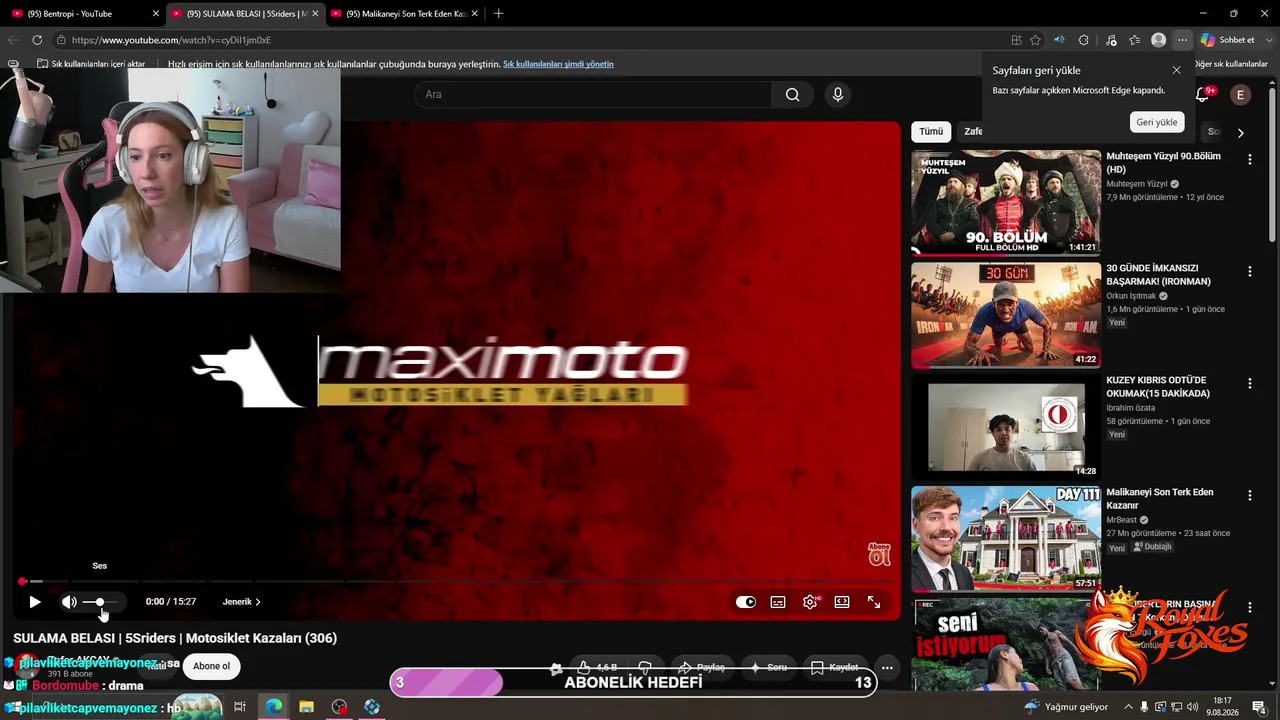Click the 'Abone ol' subscribe button

click(211, 666)
